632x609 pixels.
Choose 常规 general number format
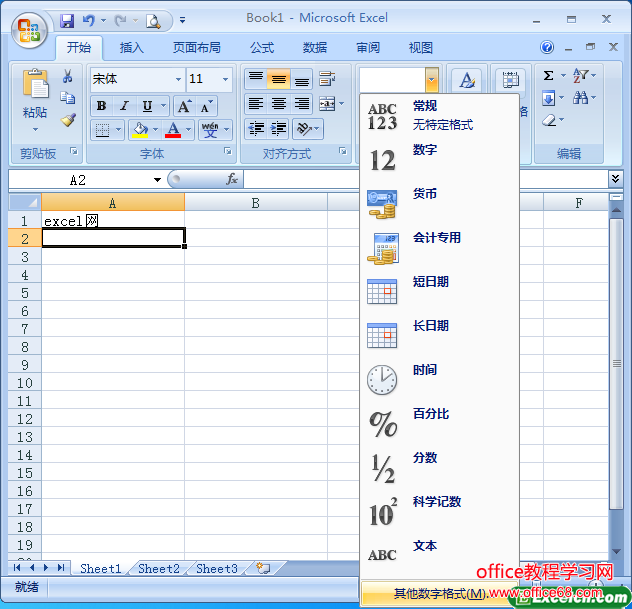[439, 116]
